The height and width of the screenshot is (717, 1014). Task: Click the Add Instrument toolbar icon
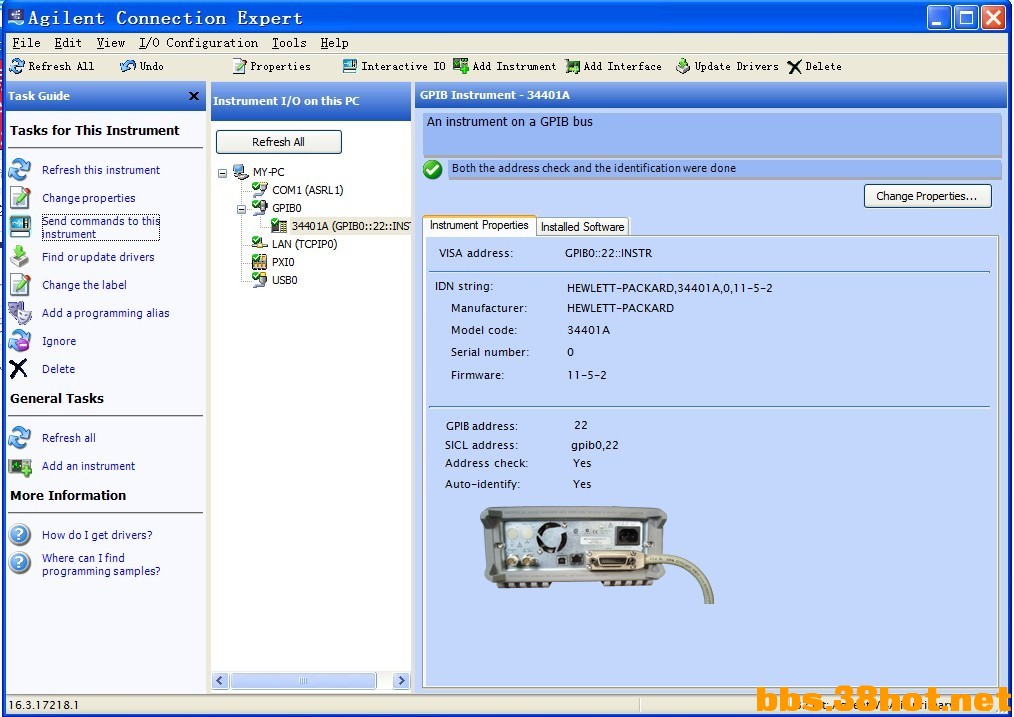pyautogui.click(x=461, y=66)
